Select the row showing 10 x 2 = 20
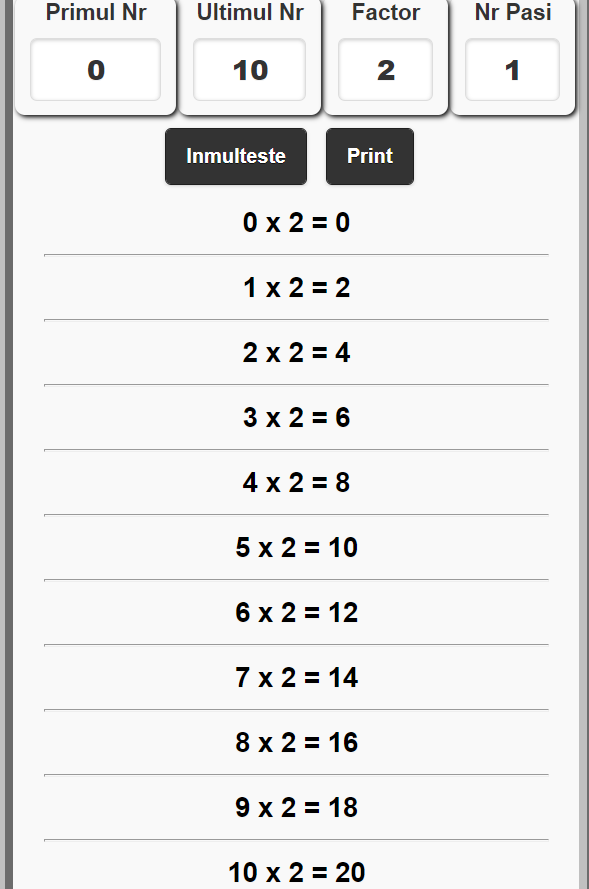589x889 pixels. (295, 870)
